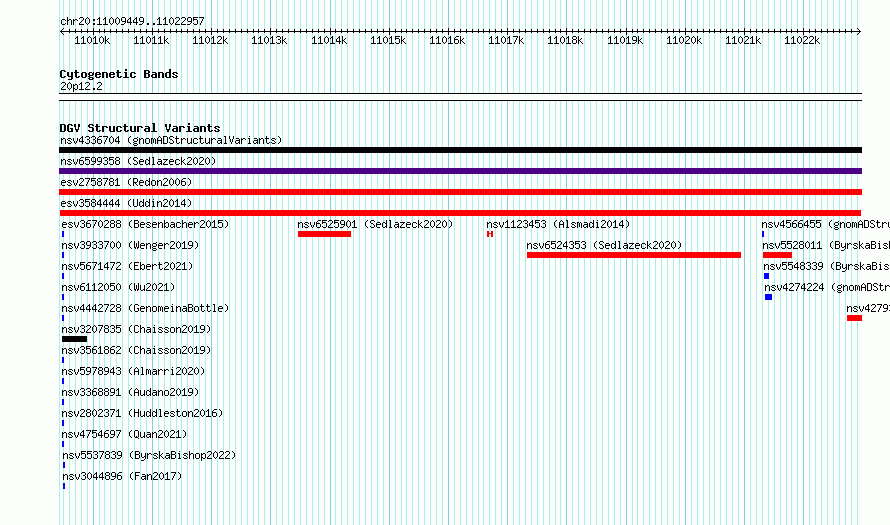890x525 pixels.
Task: Select the red nsv6525901 variant bar
Action: click(324, 234)
